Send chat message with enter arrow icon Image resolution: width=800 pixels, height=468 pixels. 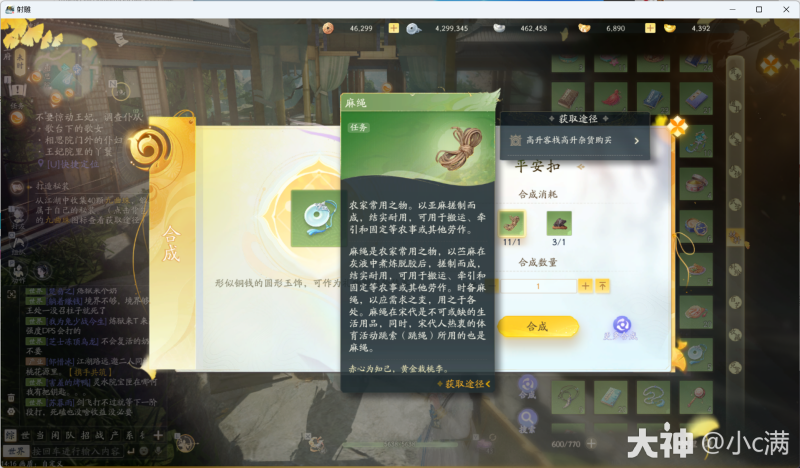click(131, 451)
